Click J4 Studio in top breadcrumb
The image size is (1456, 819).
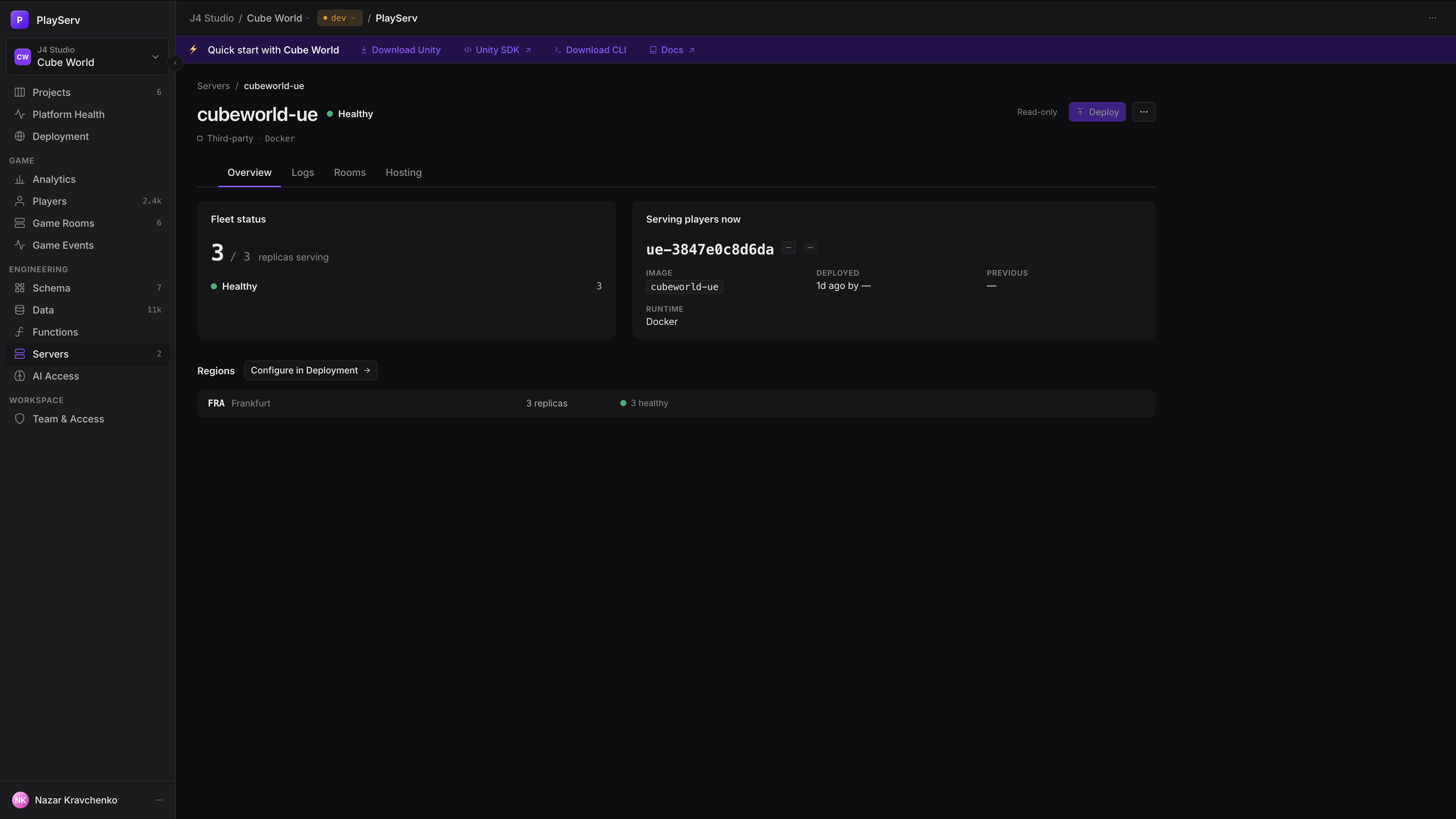pos(212,18)
